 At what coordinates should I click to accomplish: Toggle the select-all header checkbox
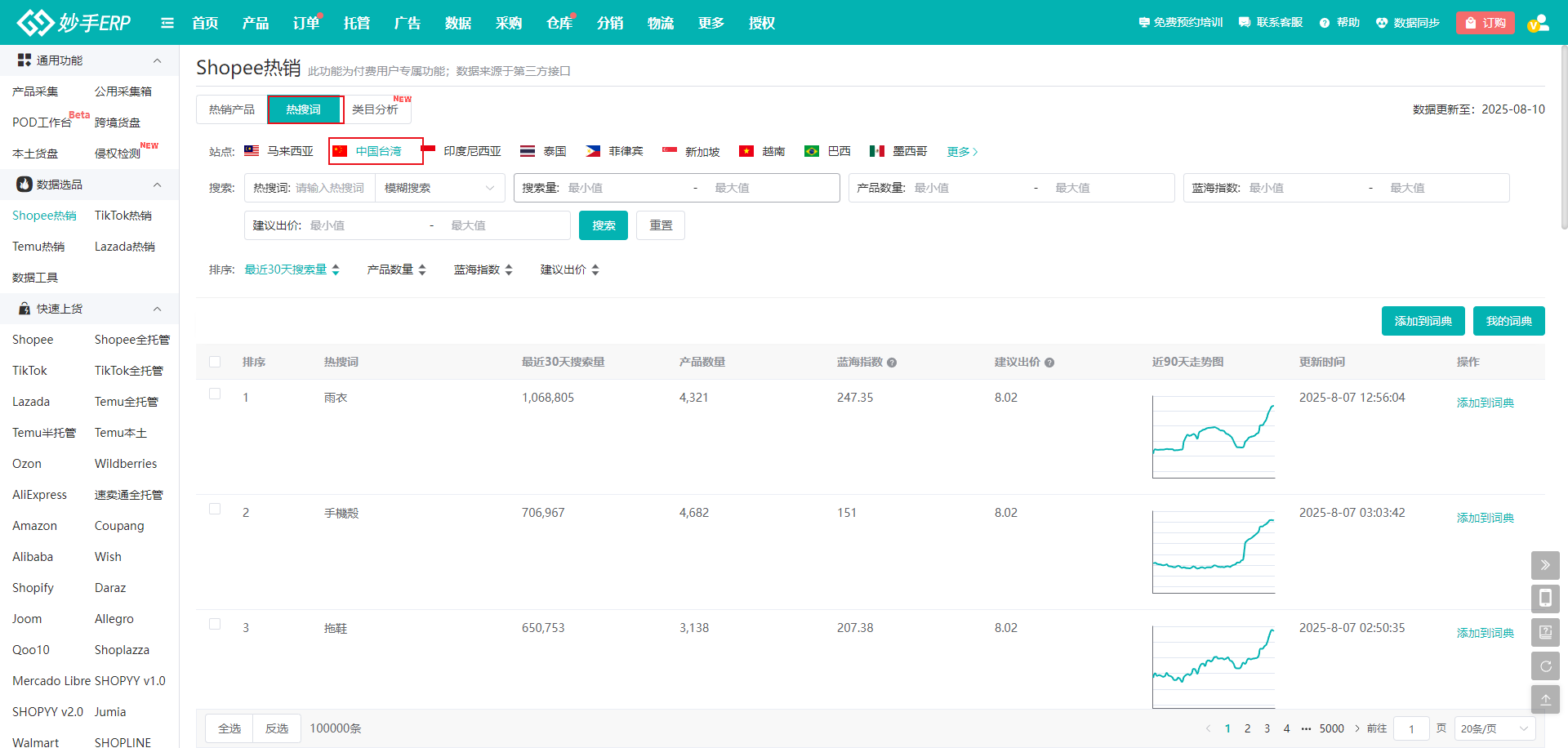[215, 362]
